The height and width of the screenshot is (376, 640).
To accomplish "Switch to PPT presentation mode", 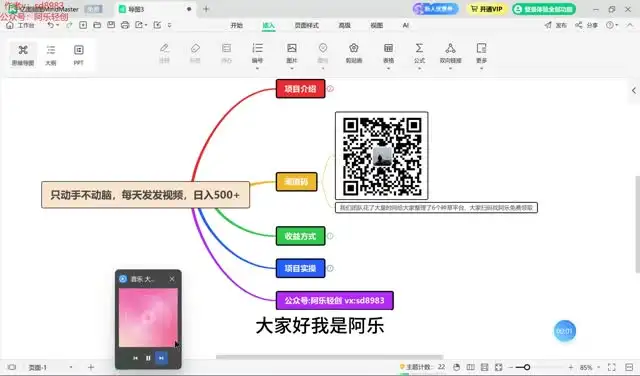I will pyautogui.click(x=78, y=54).
